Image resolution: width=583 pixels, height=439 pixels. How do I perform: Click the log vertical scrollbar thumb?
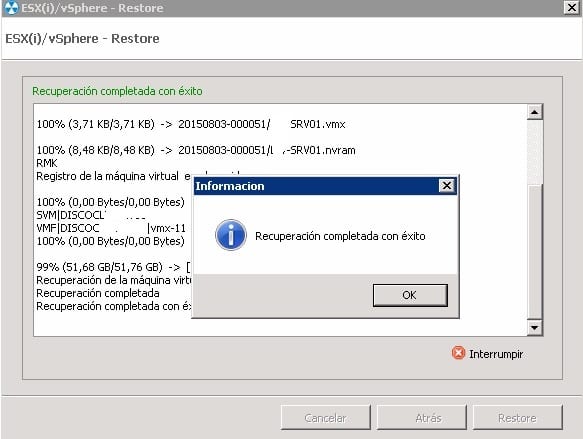pos(535,251)
